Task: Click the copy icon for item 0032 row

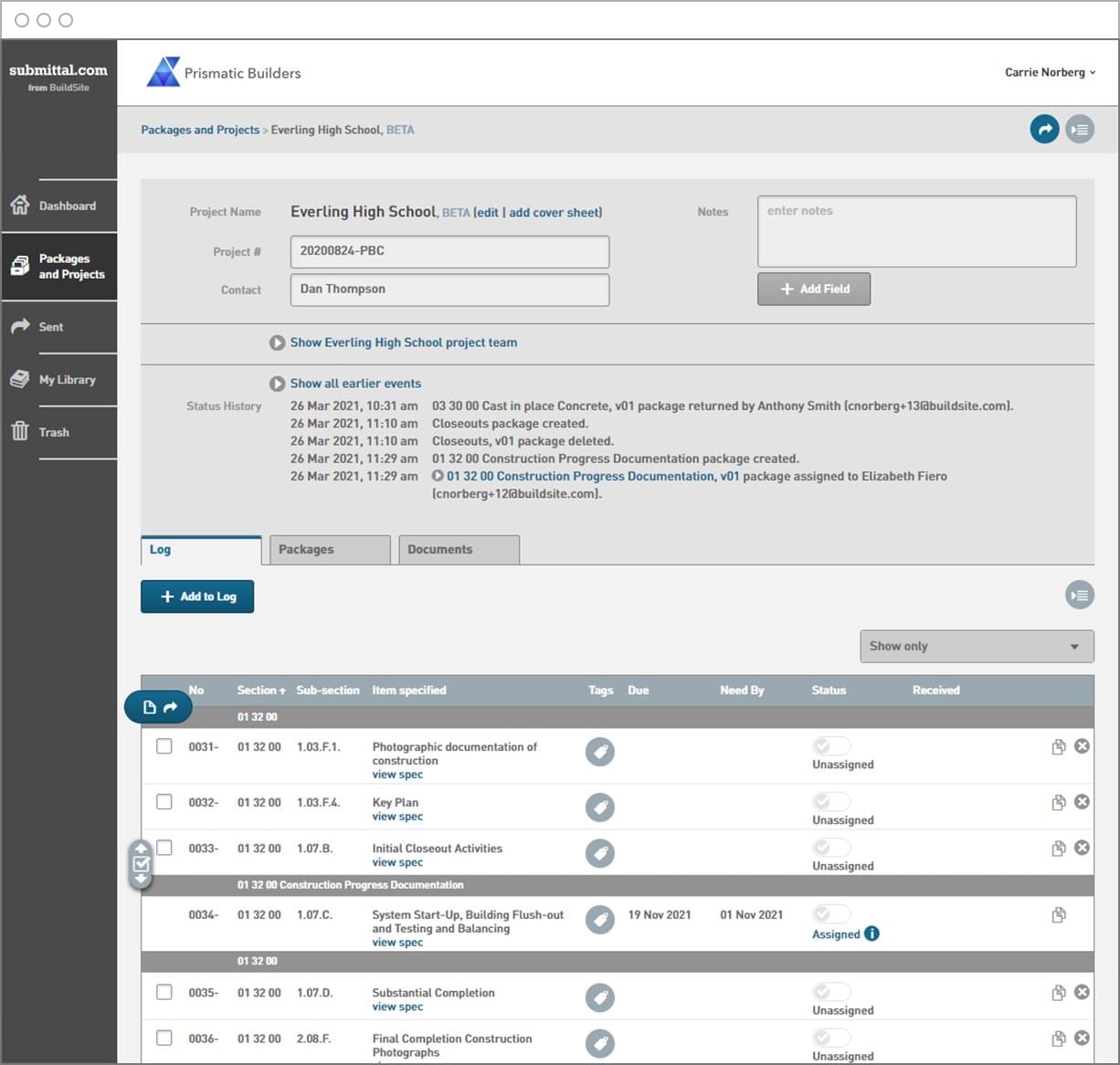Action: pos(1058,803)
